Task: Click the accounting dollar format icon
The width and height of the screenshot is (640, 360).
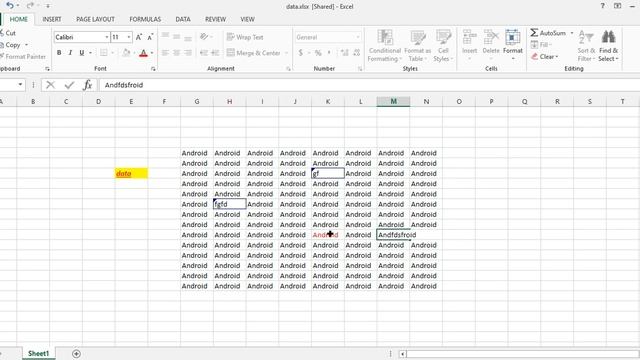Action: click(301, 53)
